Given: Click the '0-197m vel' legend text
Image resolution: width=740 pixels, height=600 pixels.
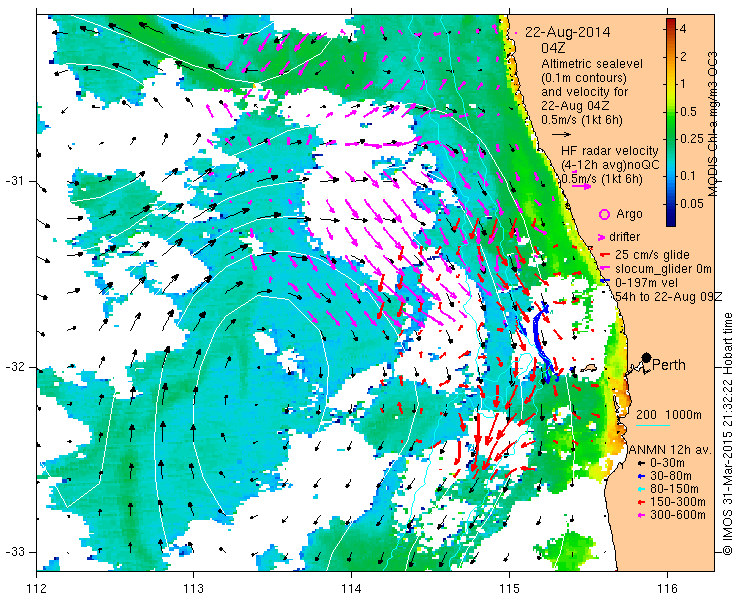Looking at the screenshot, I should coord(647,282).
